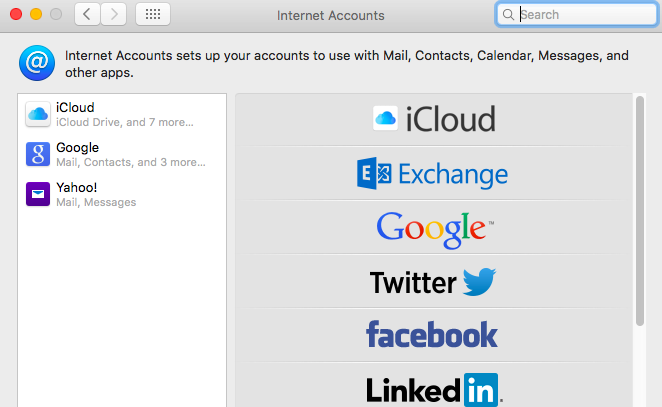Click the provider list vertical scrollbar
This screenshot has height=407, width=662.
click(640, 211)
